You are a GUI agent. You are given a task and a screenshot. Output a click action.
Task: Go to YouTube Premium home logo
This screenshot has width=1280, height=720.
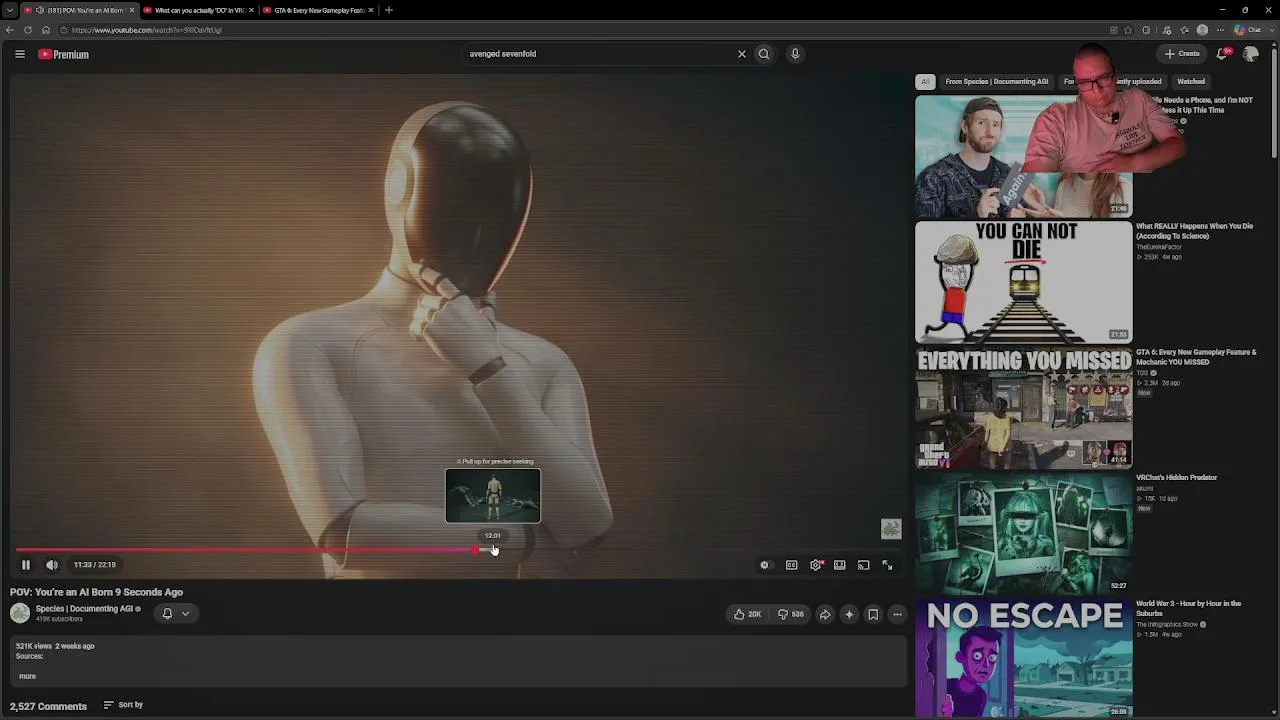(x=64, y=54)
